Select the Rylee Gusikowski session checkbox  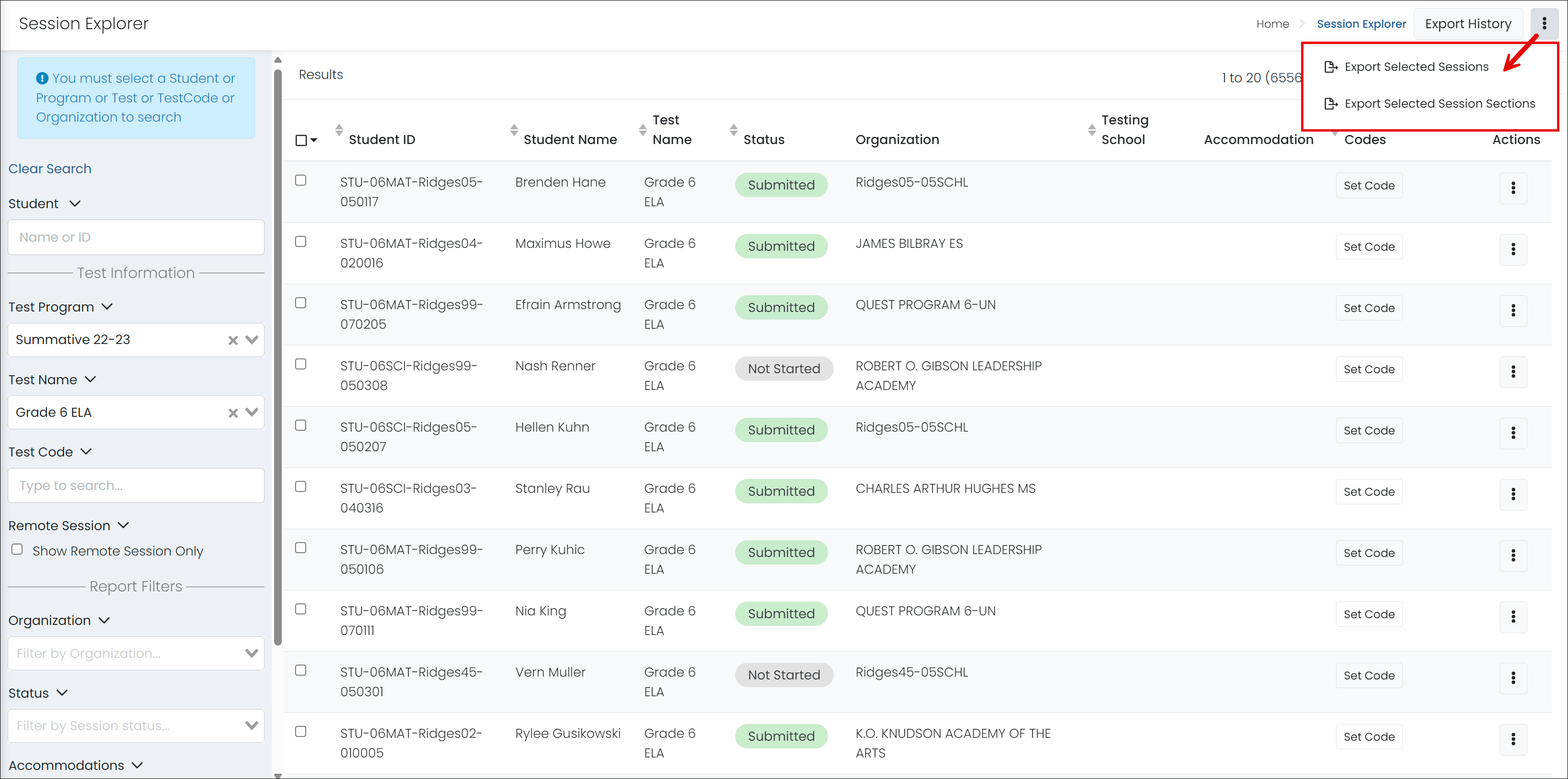pyautogui.click(x=301, y=732)
